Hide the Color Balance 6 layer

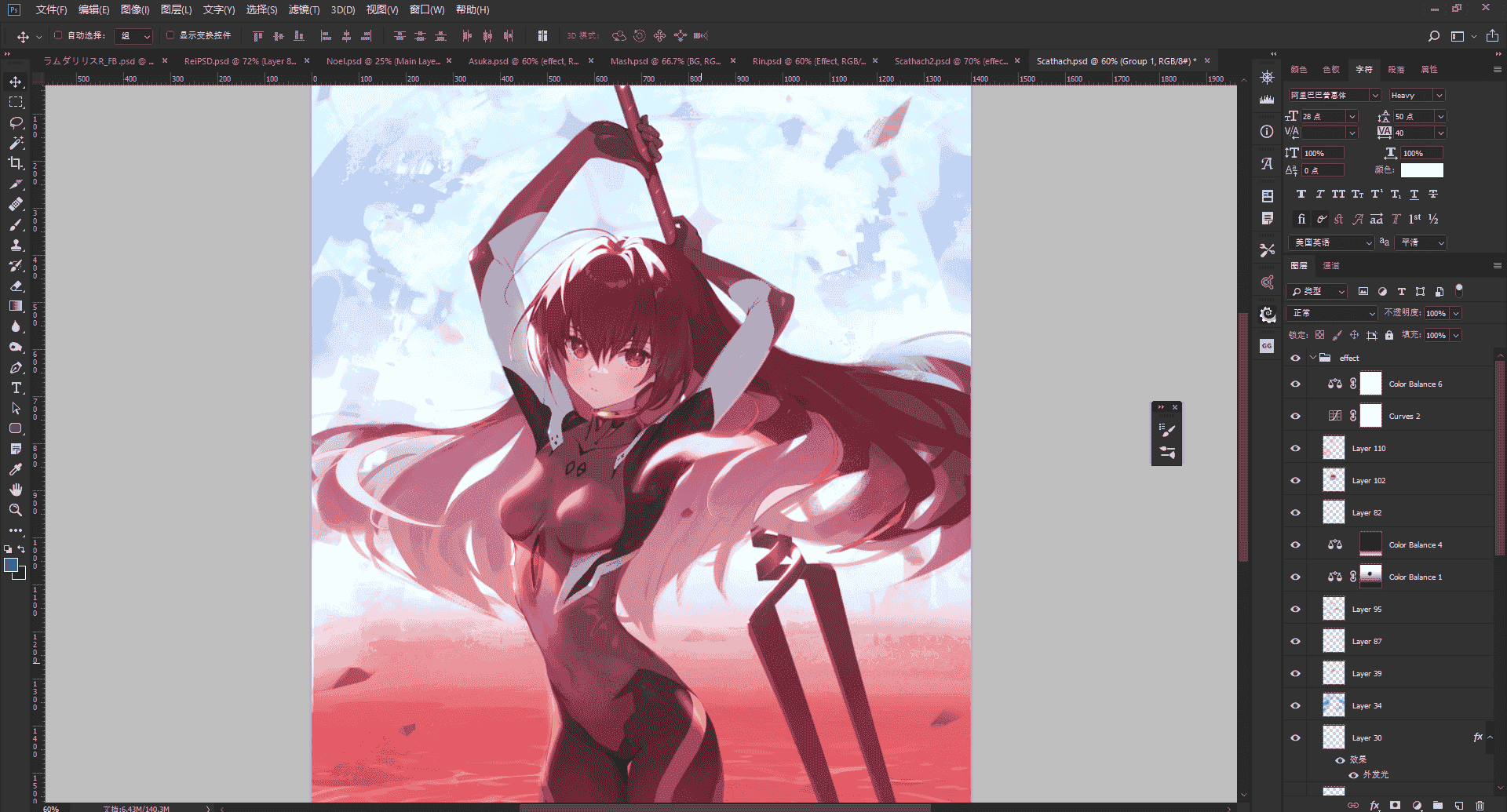(1296, 384)
